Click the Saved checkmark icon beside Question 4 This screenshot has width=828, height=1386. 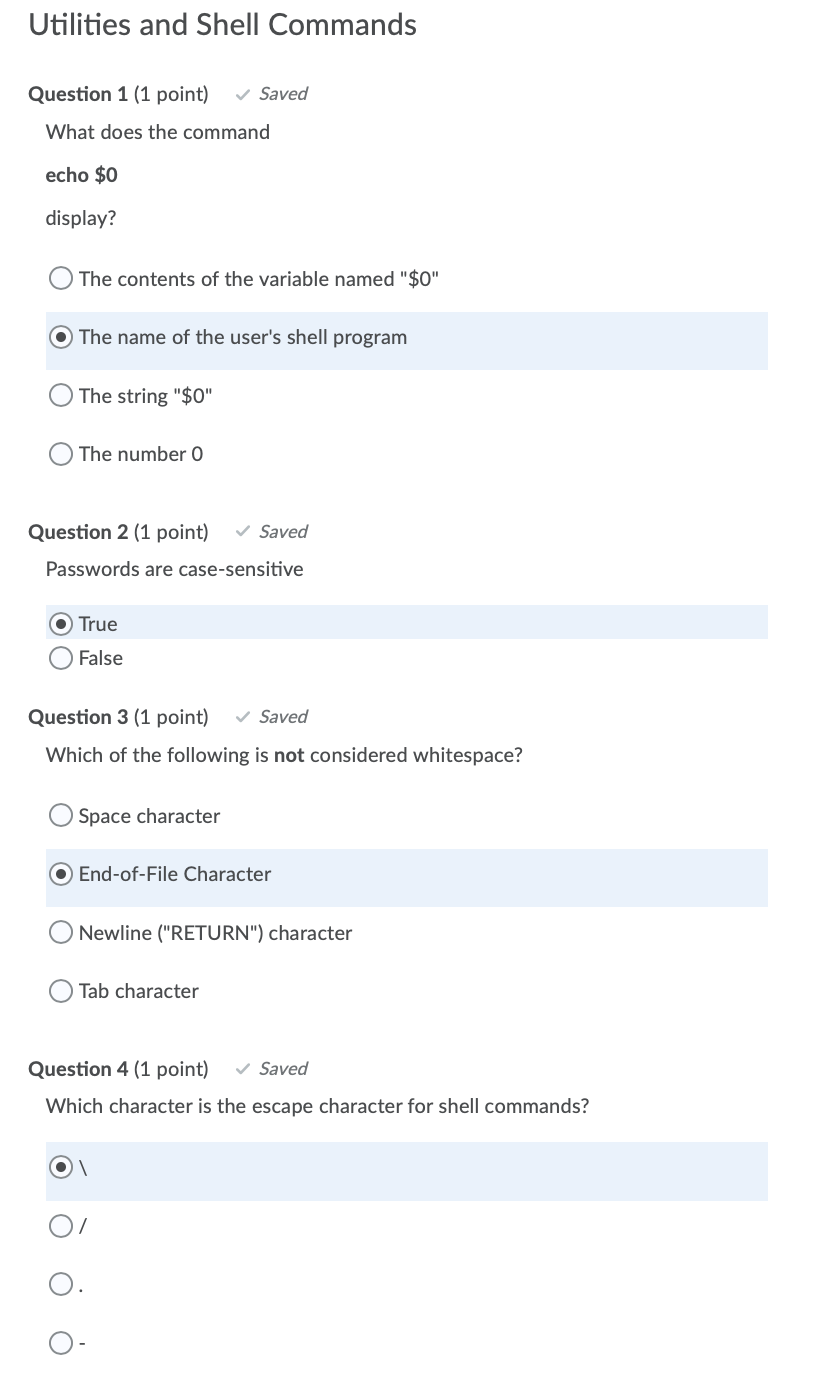[241, 1068]
